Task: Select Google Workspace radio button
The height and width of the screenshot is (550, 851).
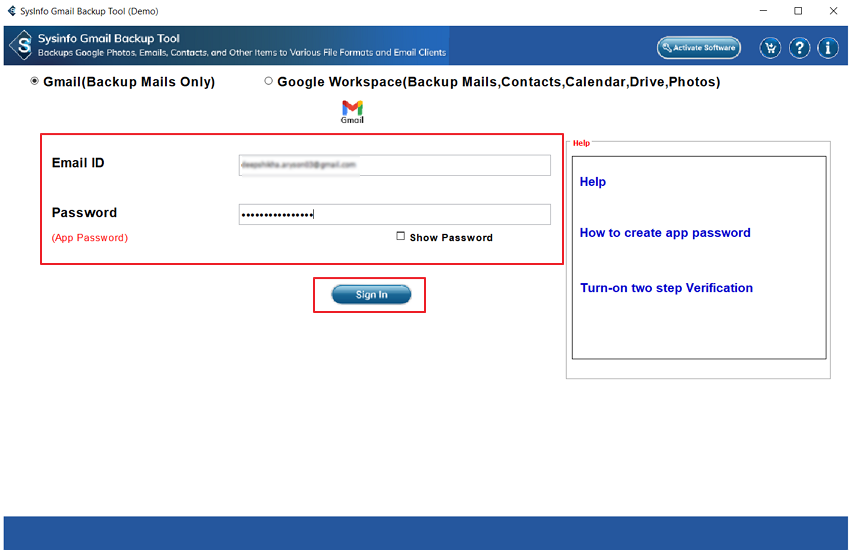Action: tap(268, 81)
